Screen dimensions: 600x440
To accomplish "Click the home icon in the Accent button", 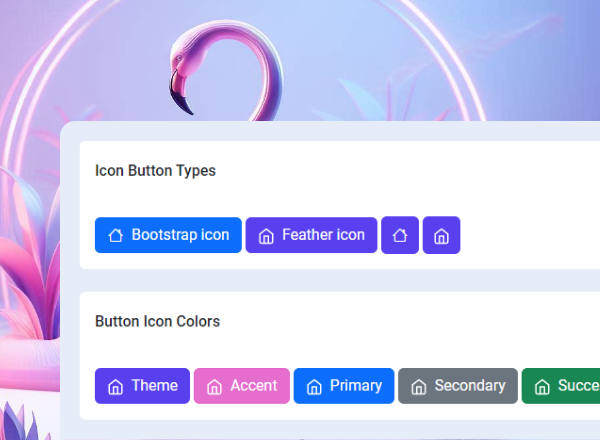I will (x=214, y=386).
